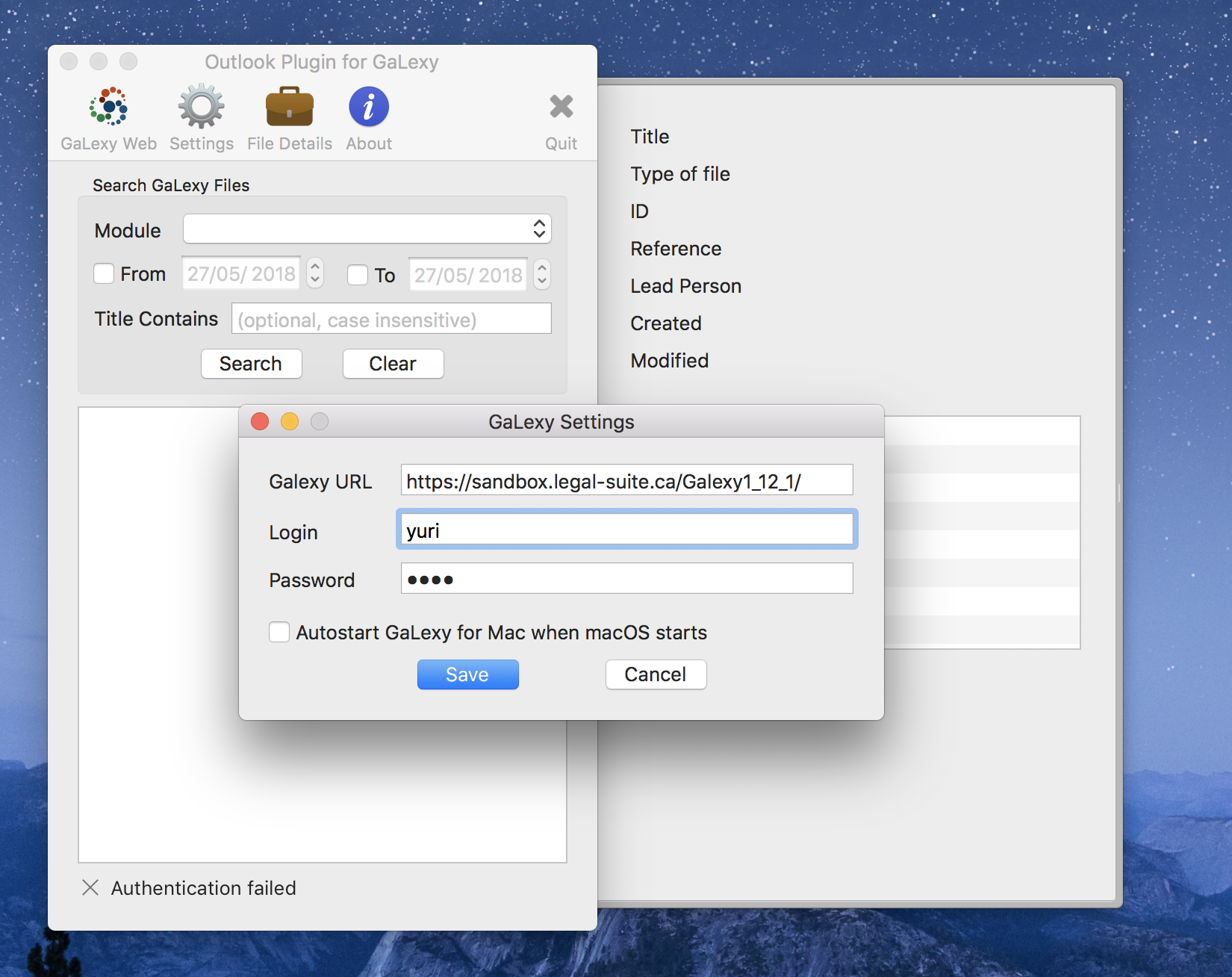Screen dimensions: 1232x977
Task: Open File Details briefcase icon
Action: click(290, 120)
